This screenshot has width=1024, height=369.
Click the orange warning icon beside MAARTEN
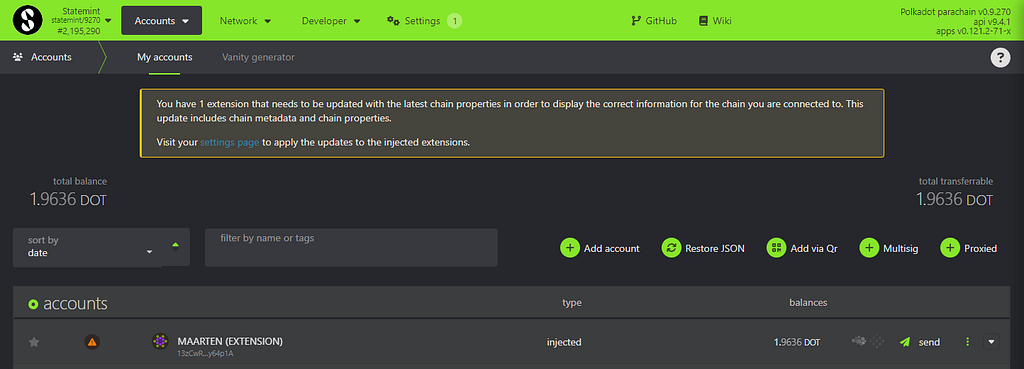(92, 342)
